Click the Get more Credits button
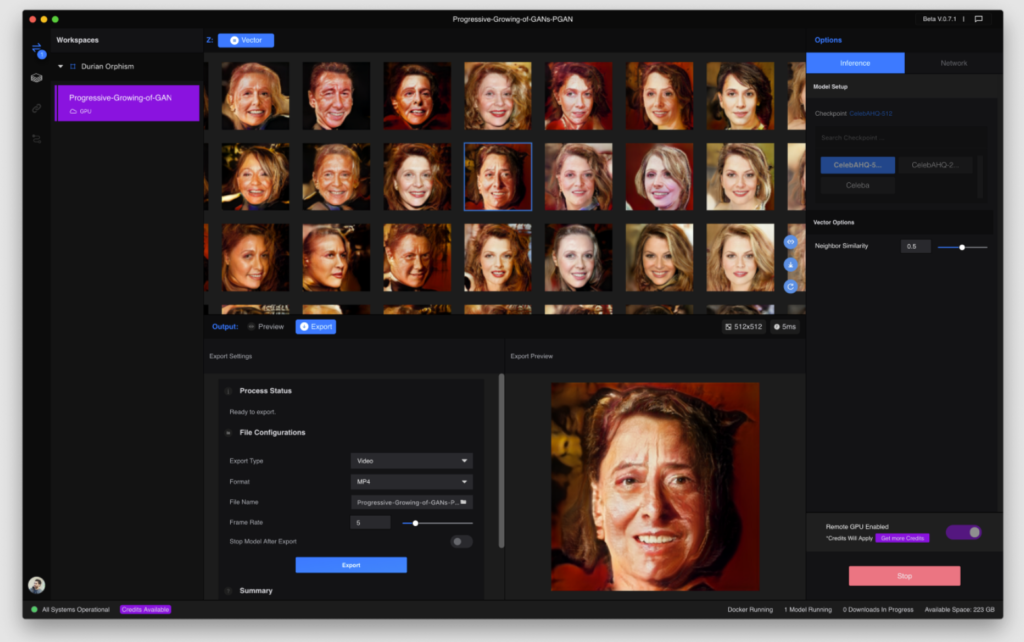The image size is (1024, 642). (902, 538)
